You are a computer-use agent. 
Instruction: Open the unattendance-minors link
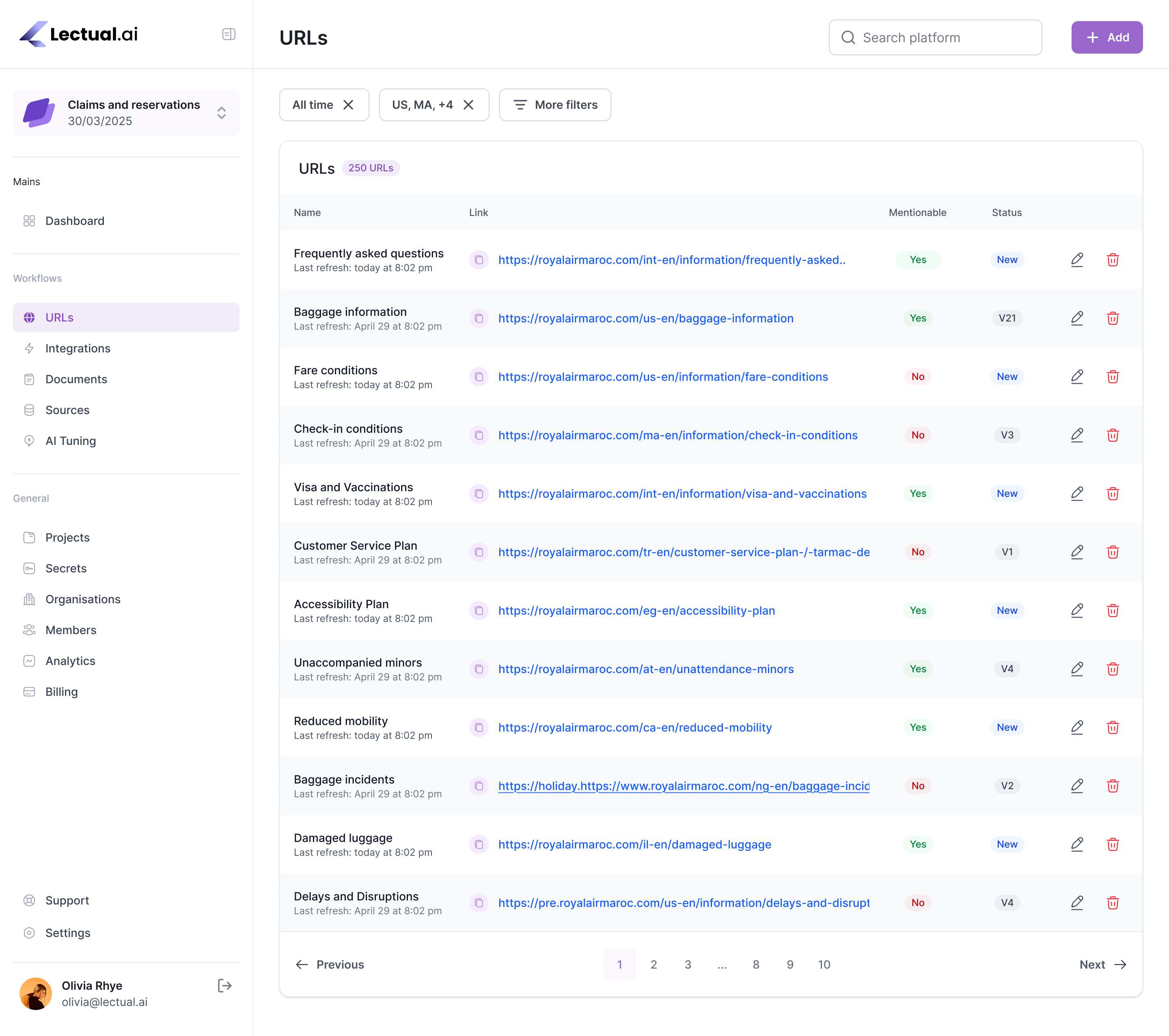pyautogui.click(x=646, y=669)
